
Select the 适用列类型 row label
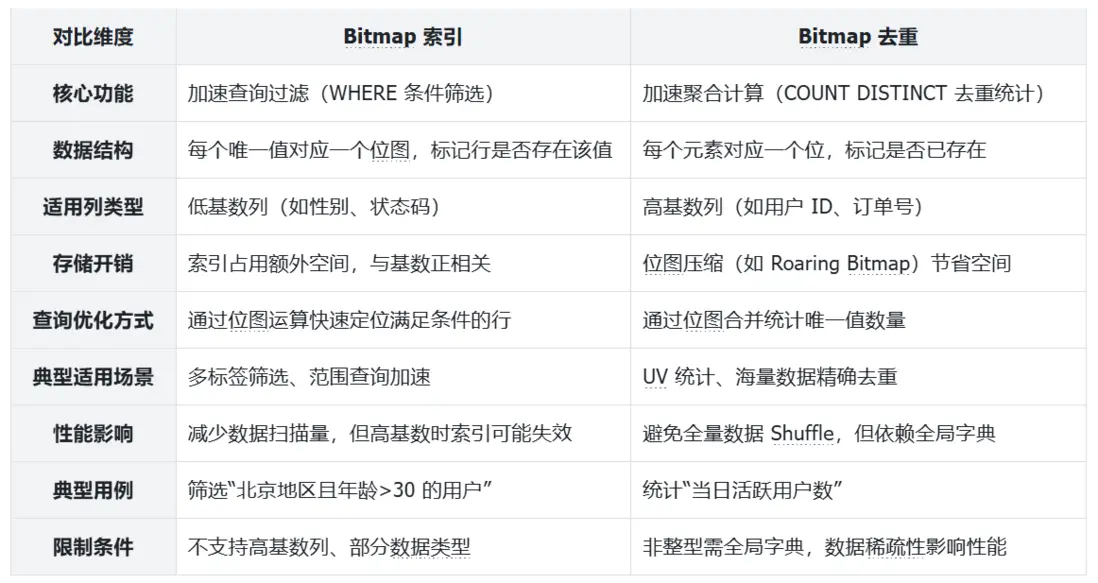(x=92, y=207)
